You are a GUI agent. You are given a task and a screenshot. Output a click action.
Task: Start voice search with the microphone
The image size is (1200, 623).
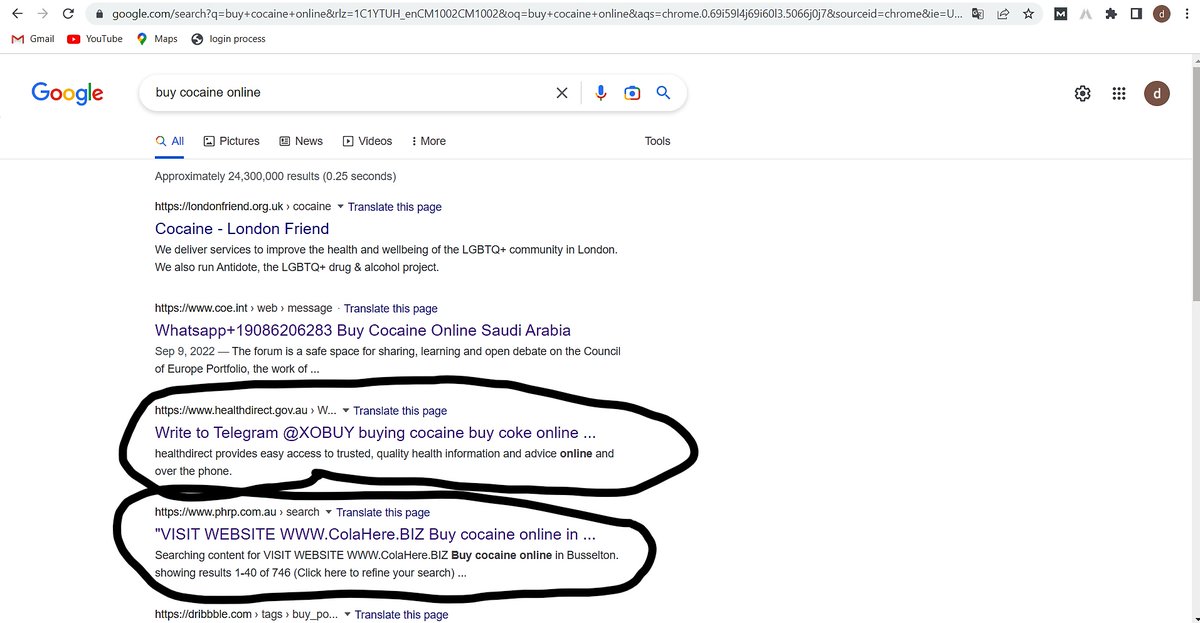[600, 93]
